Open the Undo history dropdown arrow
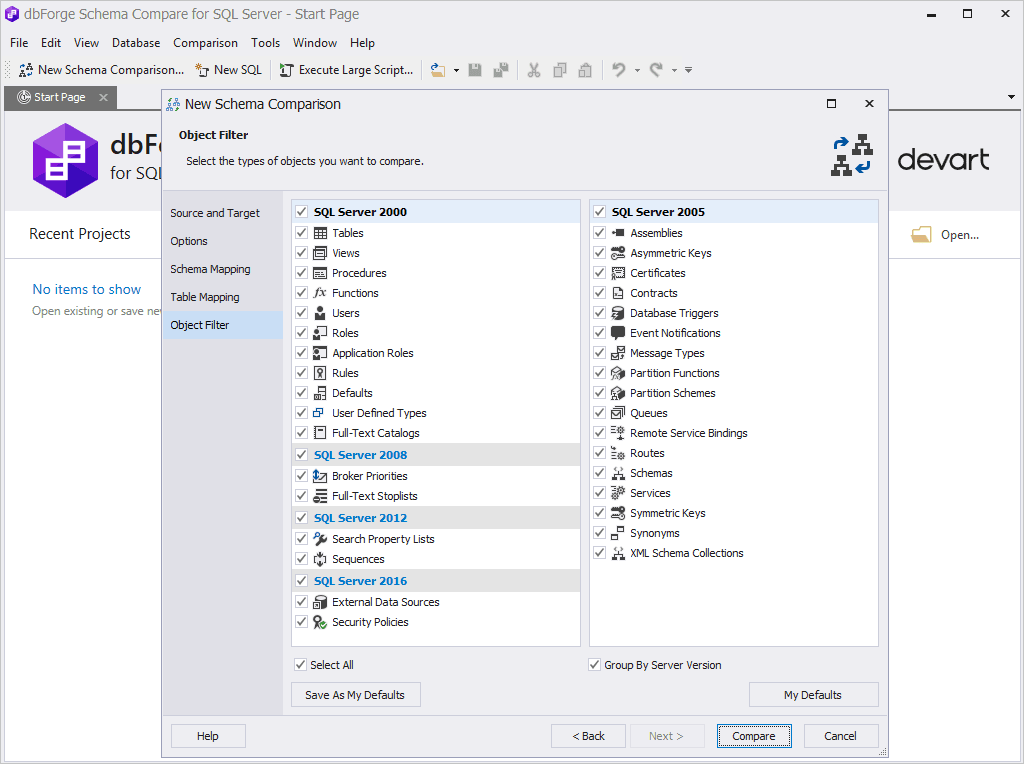This screenshot has width=1024, height=764. click(x=637, y=70)
